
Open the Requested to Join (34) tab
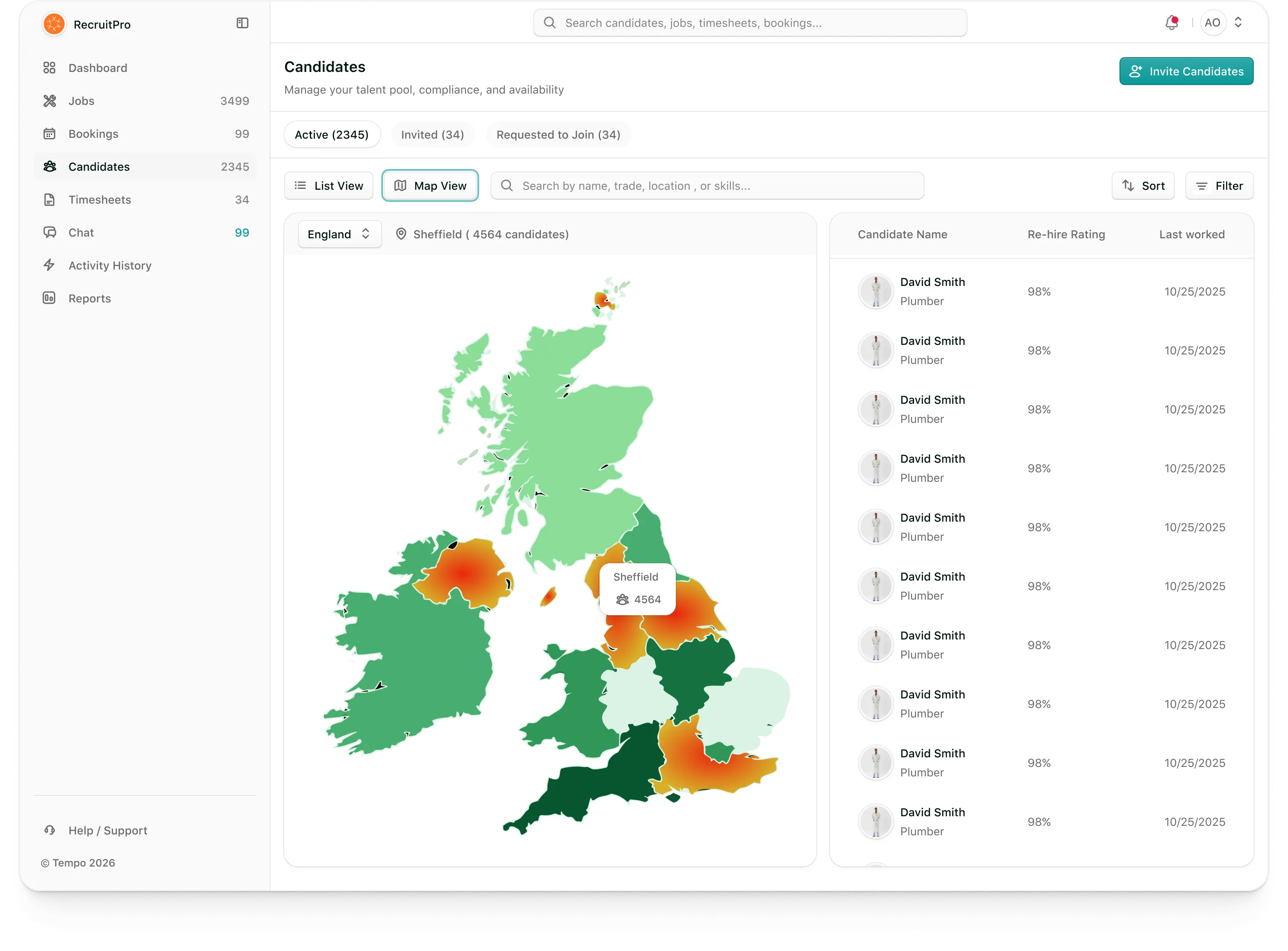[558, 135]
